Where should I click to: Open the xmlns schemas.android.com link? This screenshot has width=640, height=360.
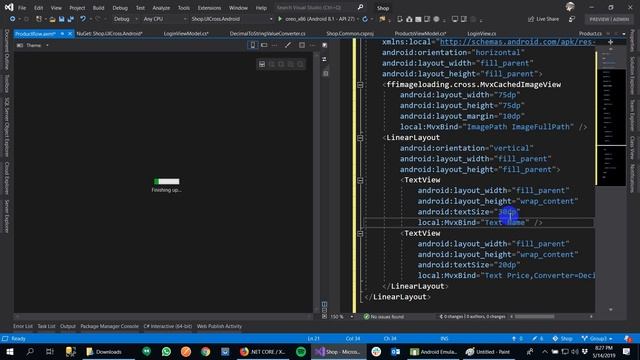[517, 42]
